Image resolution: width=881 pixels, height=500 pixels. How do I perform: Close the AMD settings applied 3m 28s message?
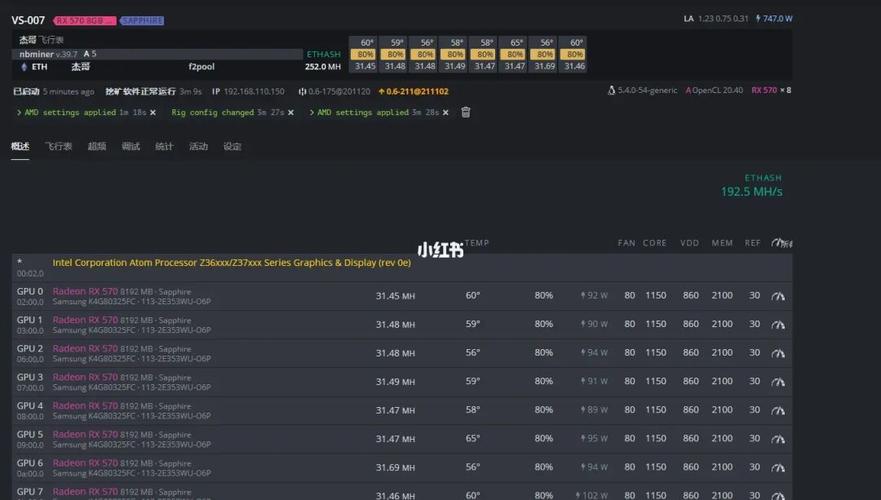pos(446,113)
